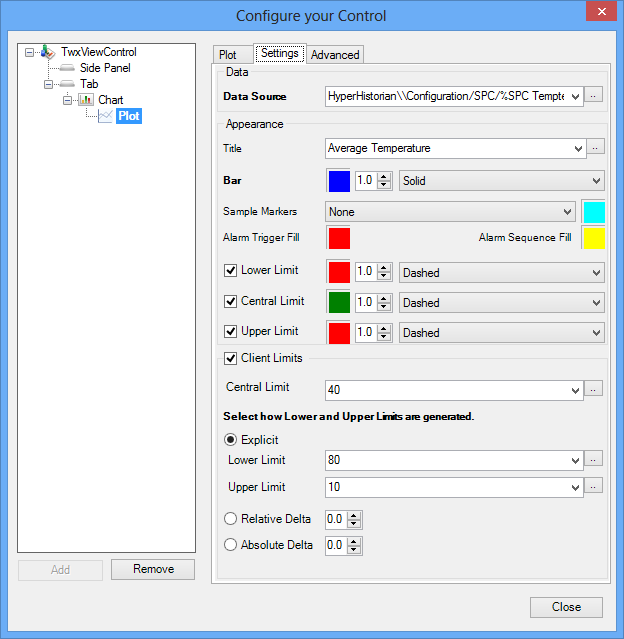Click browse button beside Upper Limit value
Image resolution: width=624 pixels, height=639 pixels.
pyautogui.click(x=594, y=487)
